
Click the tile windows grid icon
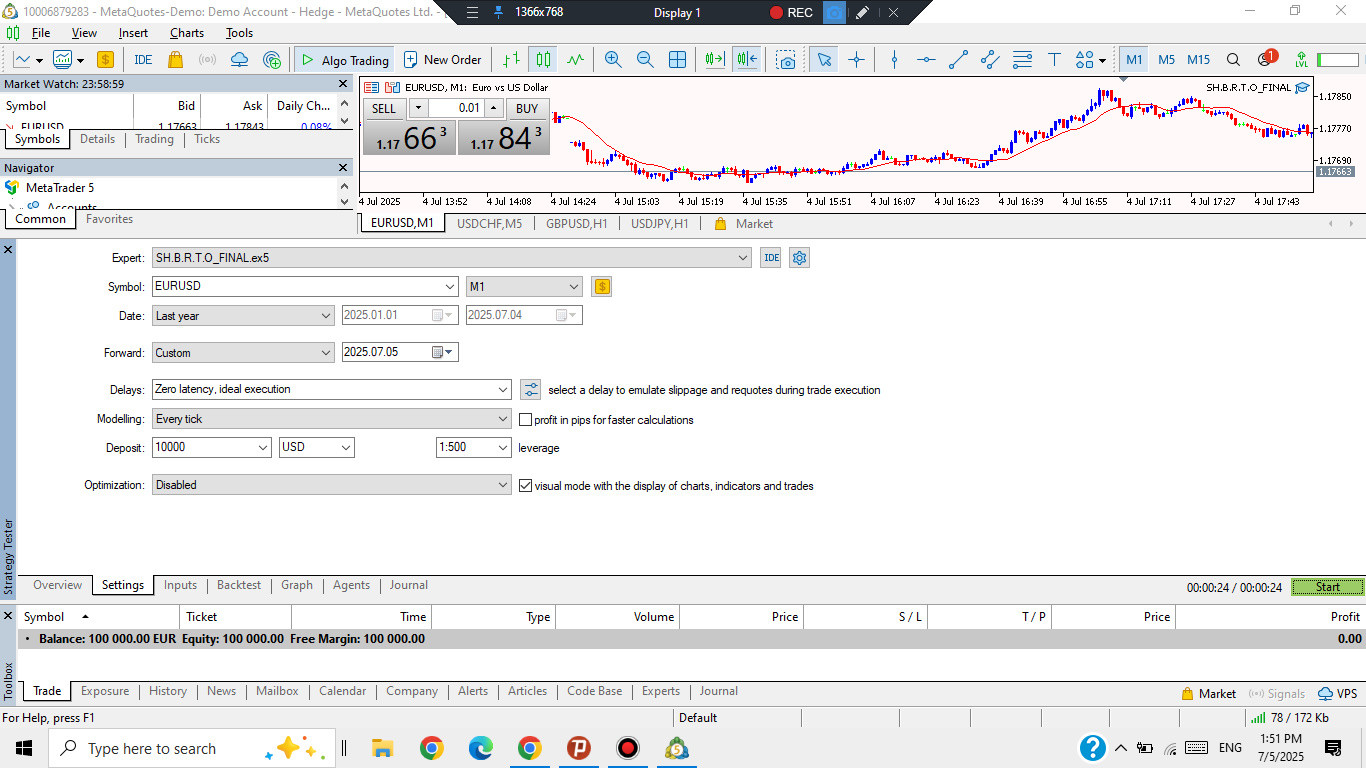[x=677, y=60]
